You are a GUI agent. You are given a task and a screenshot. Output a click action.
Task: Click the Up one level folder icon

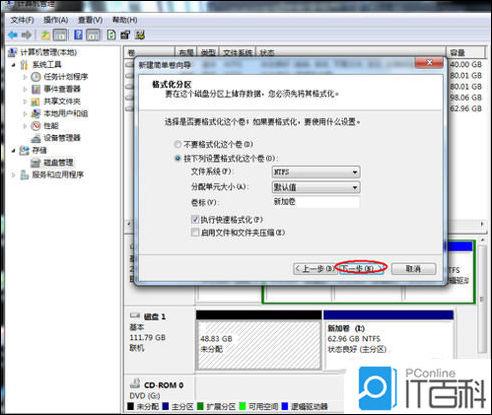click(45, 35)
